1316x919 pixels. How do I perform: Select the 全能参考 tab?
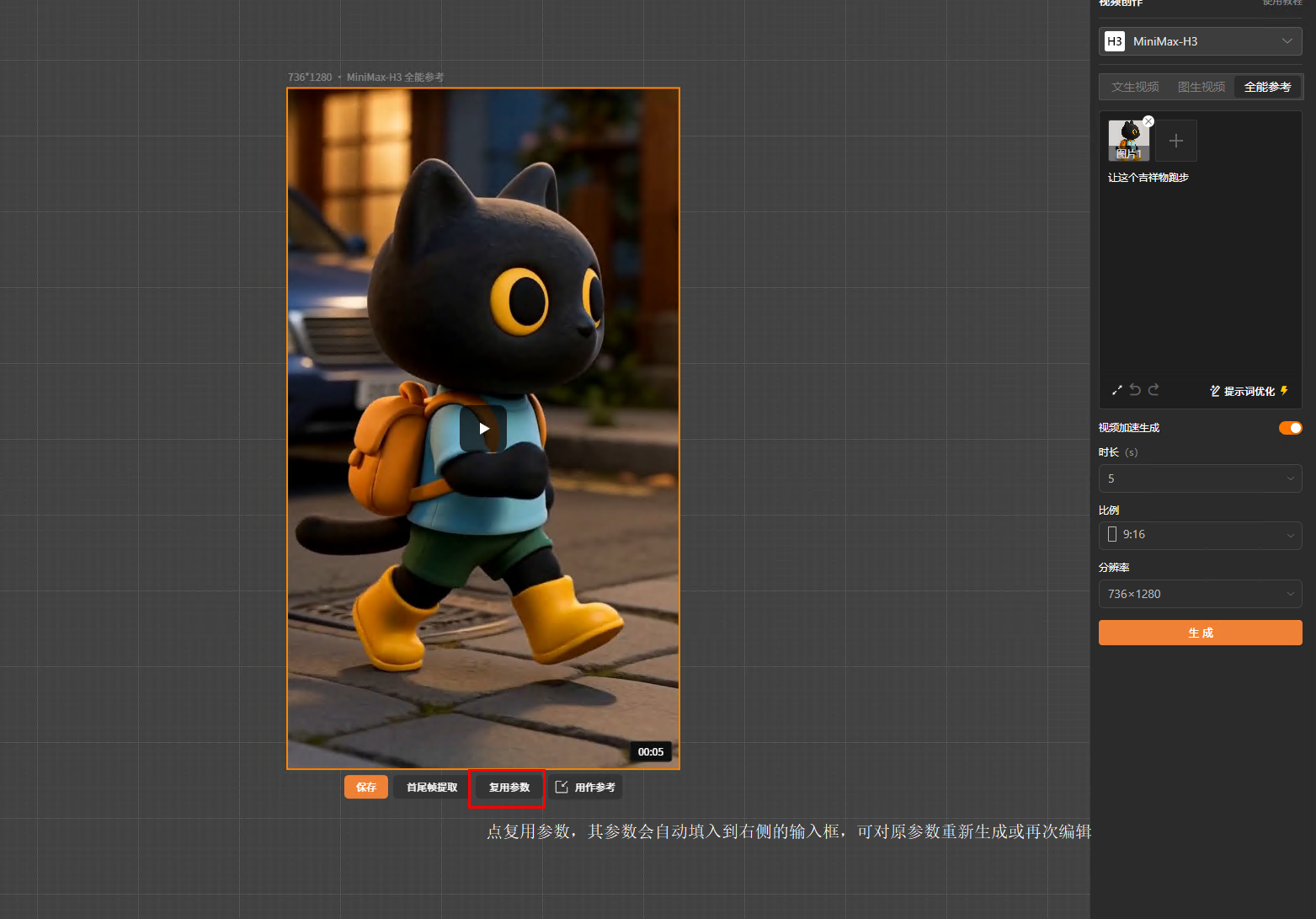(x=1267, y=87)
